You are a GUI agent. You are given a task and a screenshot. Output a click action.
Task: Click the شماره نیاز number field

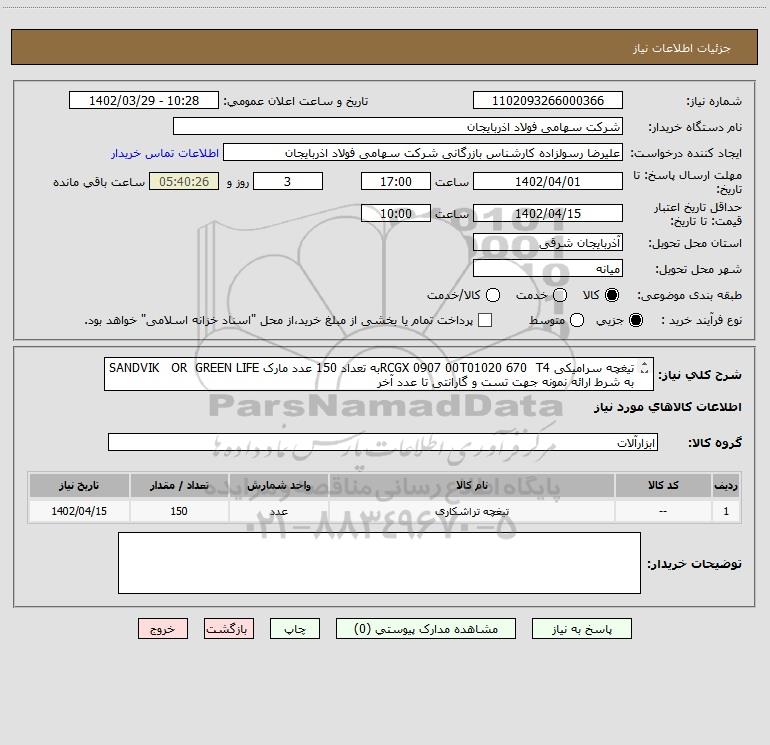point(548,100)
